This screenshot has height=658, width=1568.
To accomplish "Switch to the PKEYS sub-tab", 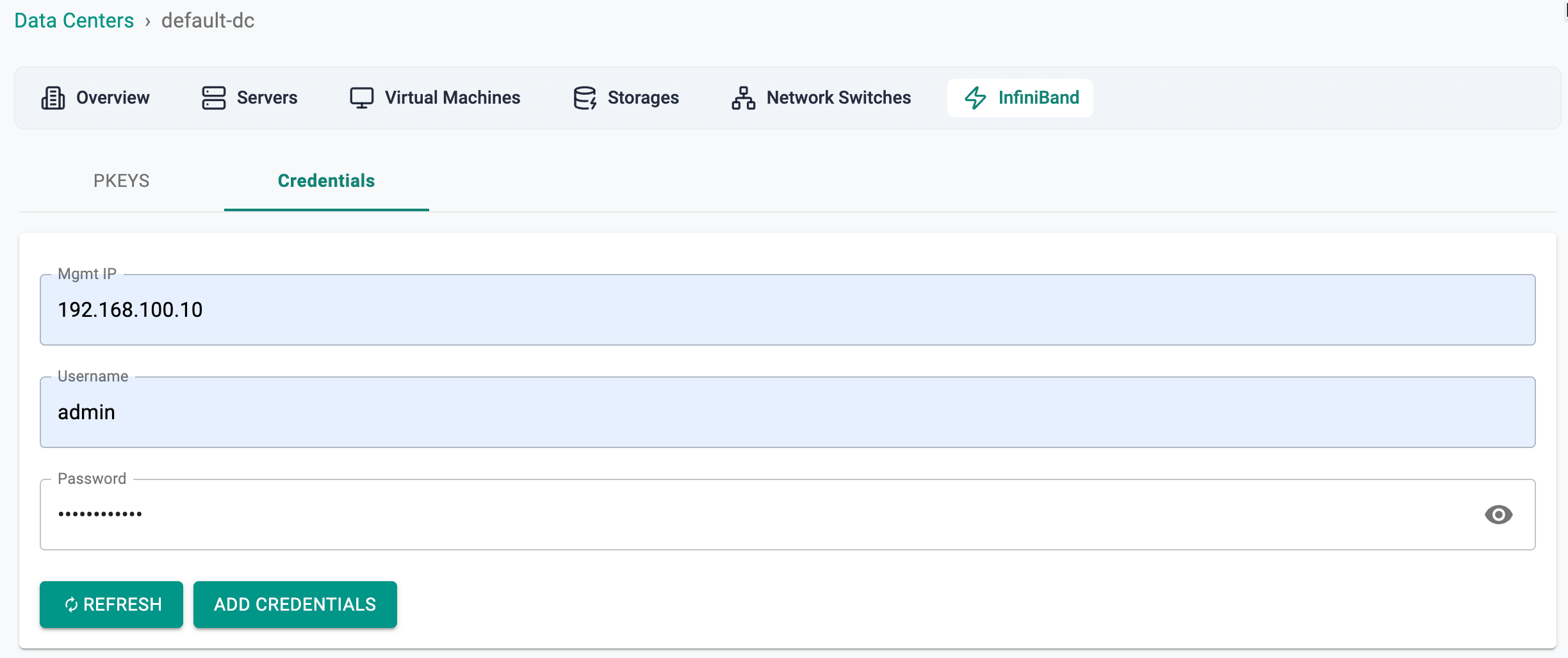I will 121,181.
